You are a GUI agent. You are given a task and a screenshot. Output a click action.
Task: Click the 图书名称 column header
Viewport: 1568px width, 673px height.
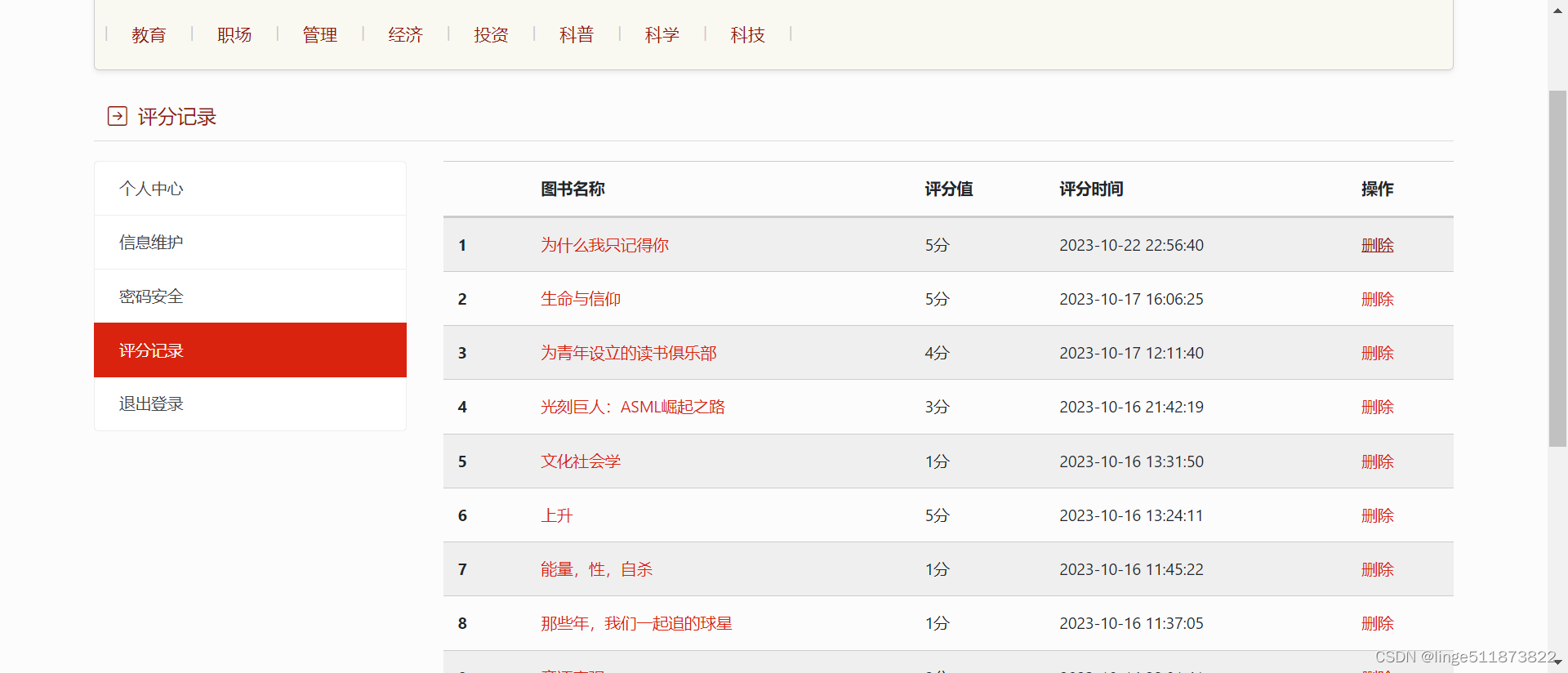pyautogui.click(x=572, y=189)
